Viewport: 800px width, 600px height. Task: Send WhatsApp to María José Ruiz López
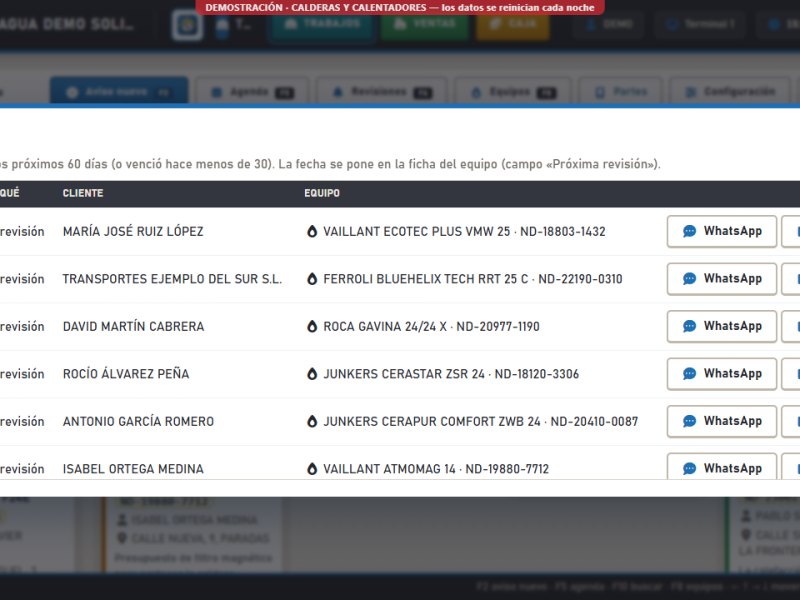(x=721, y=231)
